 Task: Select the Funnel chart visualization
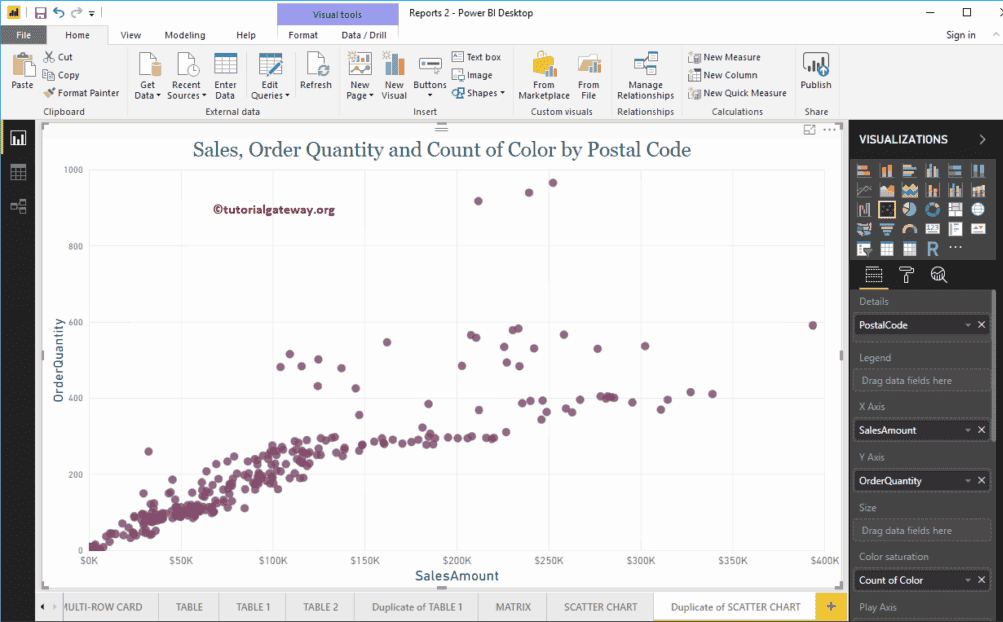click(887, 229)
